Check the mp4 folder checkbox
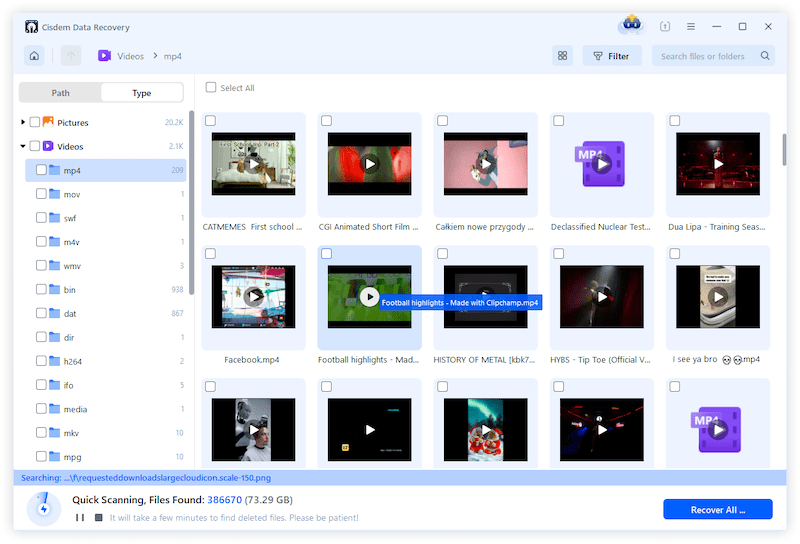Screen dimensions: 800x544 41,170
